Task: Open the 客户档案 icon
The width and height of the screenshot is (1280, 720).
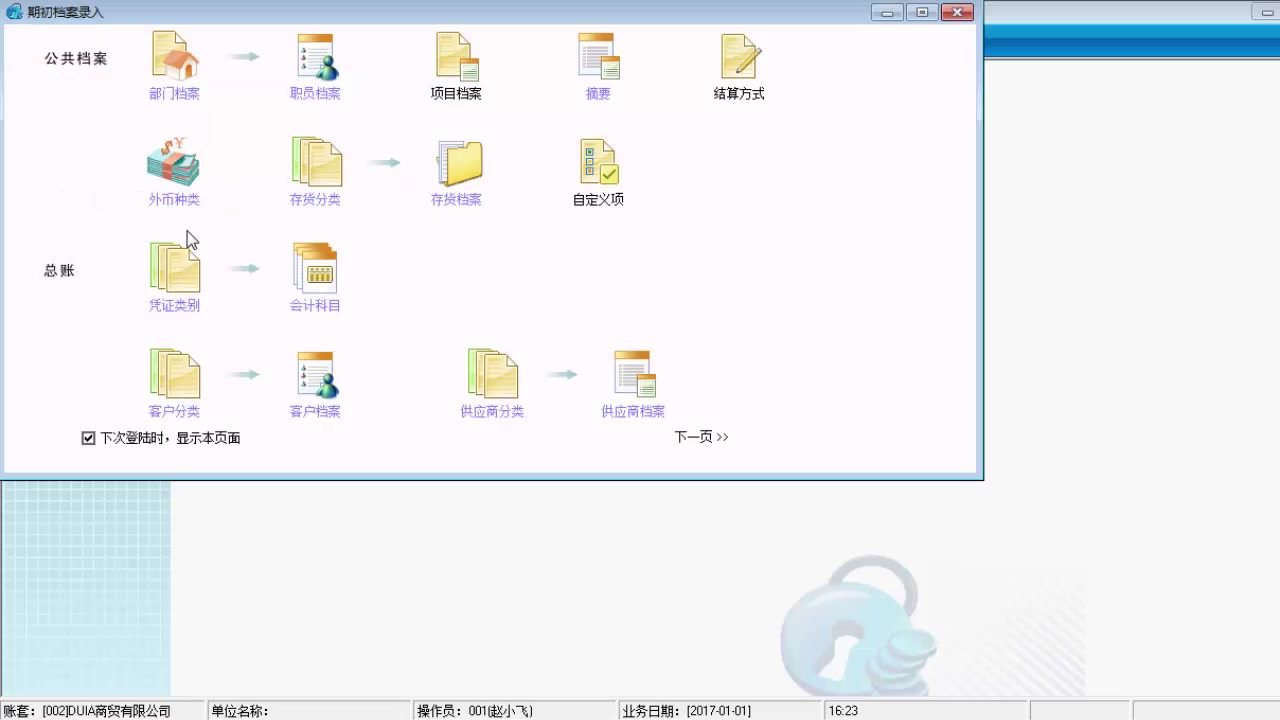Action: tap(317, 374)
